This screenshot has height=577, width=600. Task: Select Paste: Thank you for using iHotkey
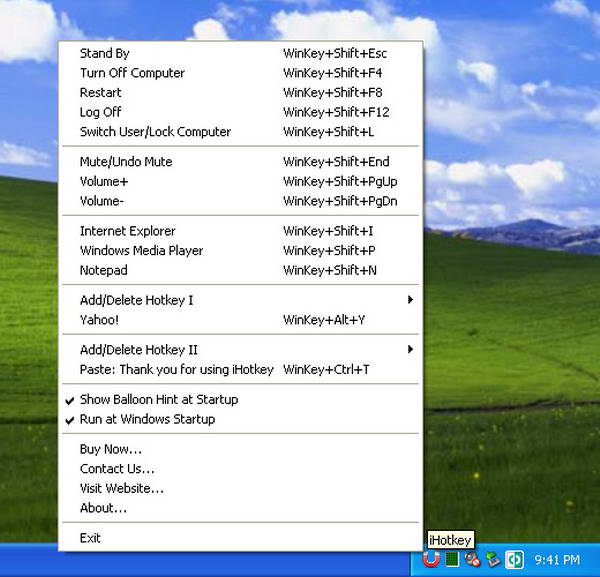tap(240, 369)
